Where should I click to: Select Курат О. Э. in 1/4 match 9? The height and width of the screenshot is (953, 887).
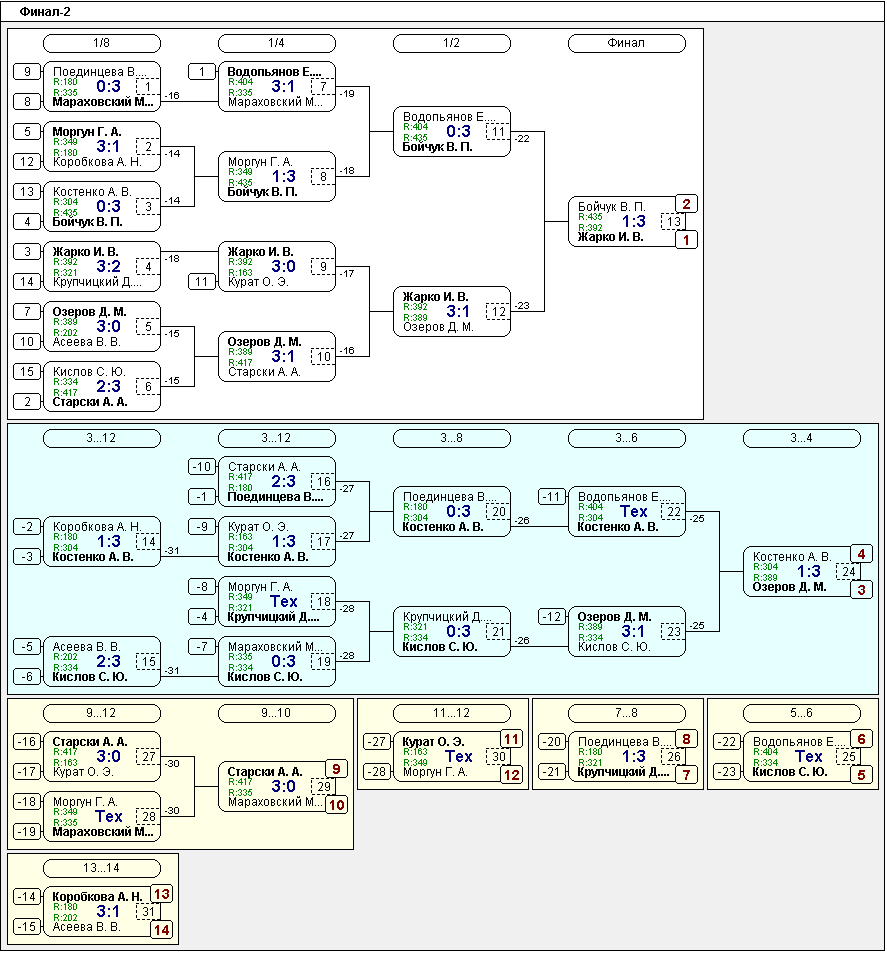[x=258, y=282]
